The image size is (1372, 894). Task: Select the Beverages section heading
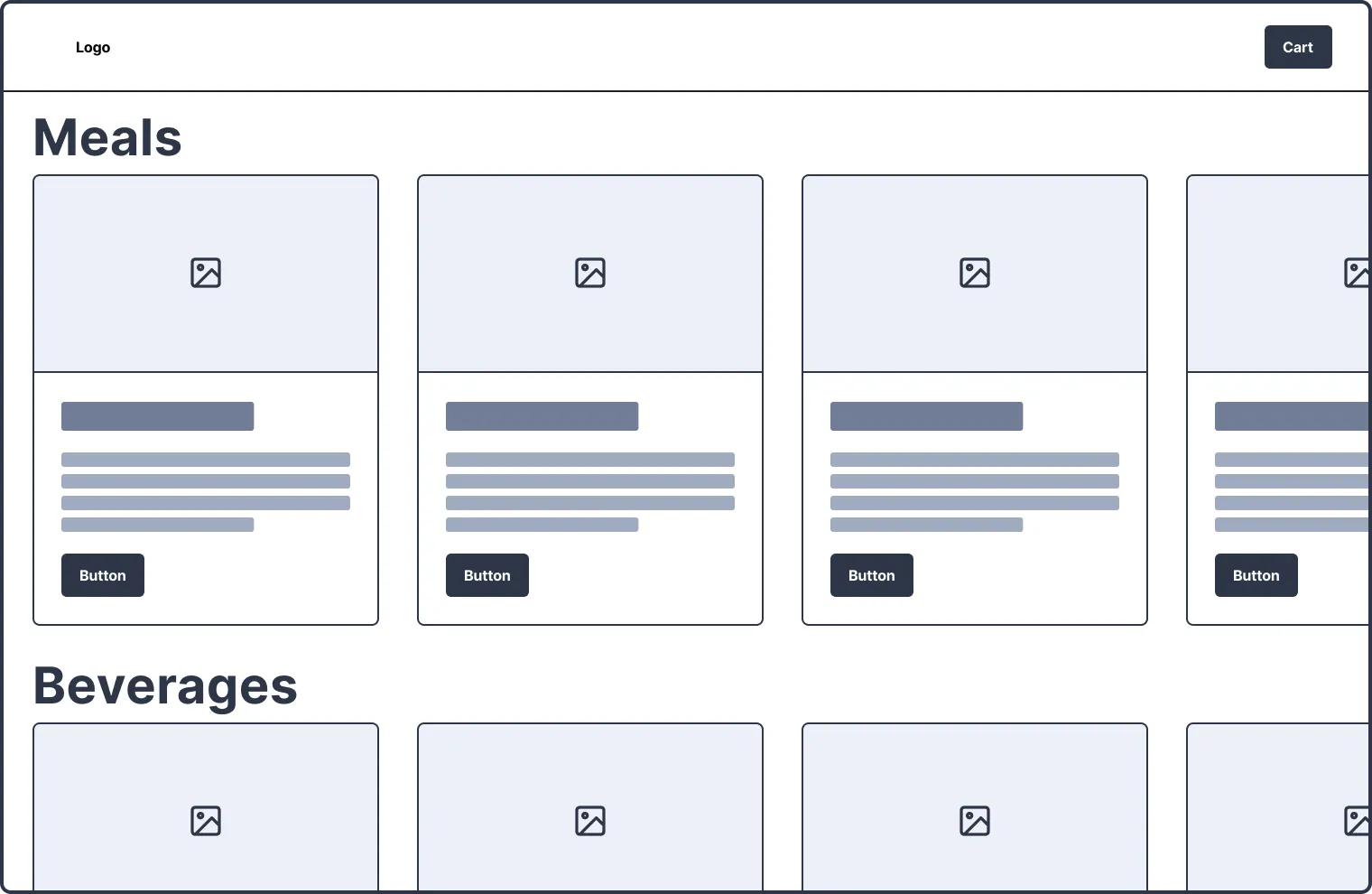164,686
